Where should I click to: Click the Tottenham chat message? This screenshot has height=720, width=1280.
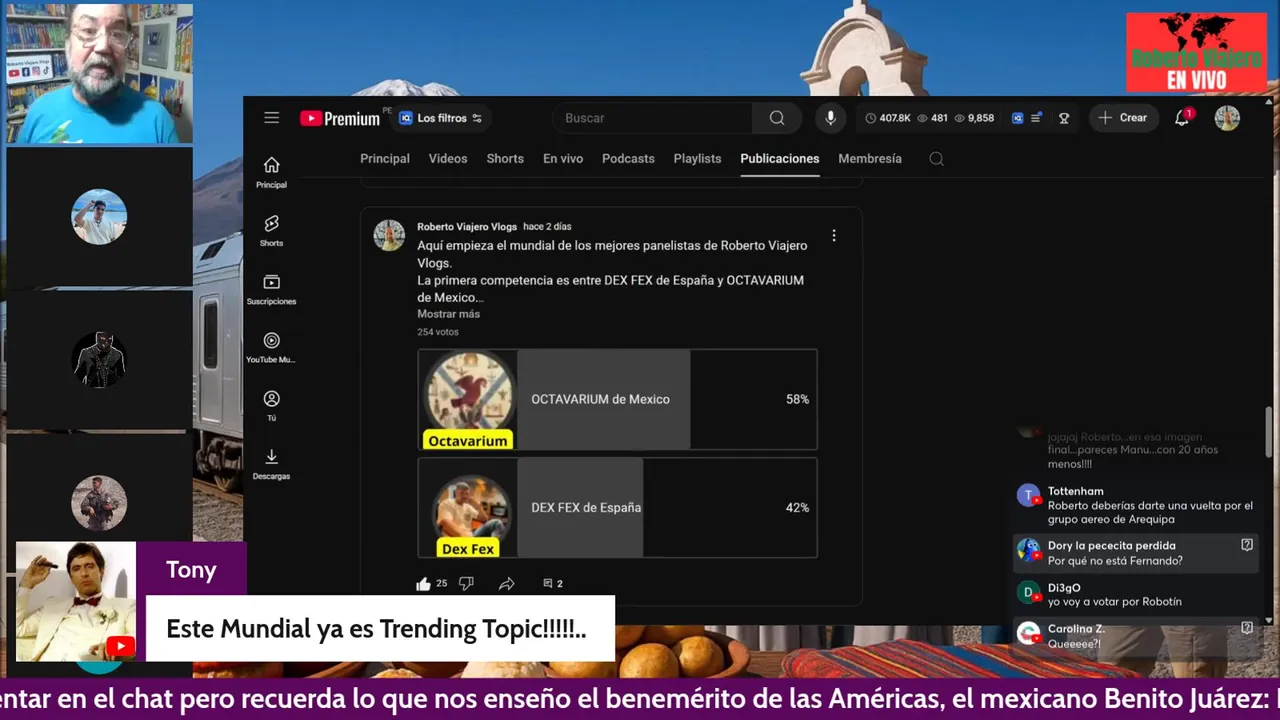pyautogui.click(x=1135, y=505)
